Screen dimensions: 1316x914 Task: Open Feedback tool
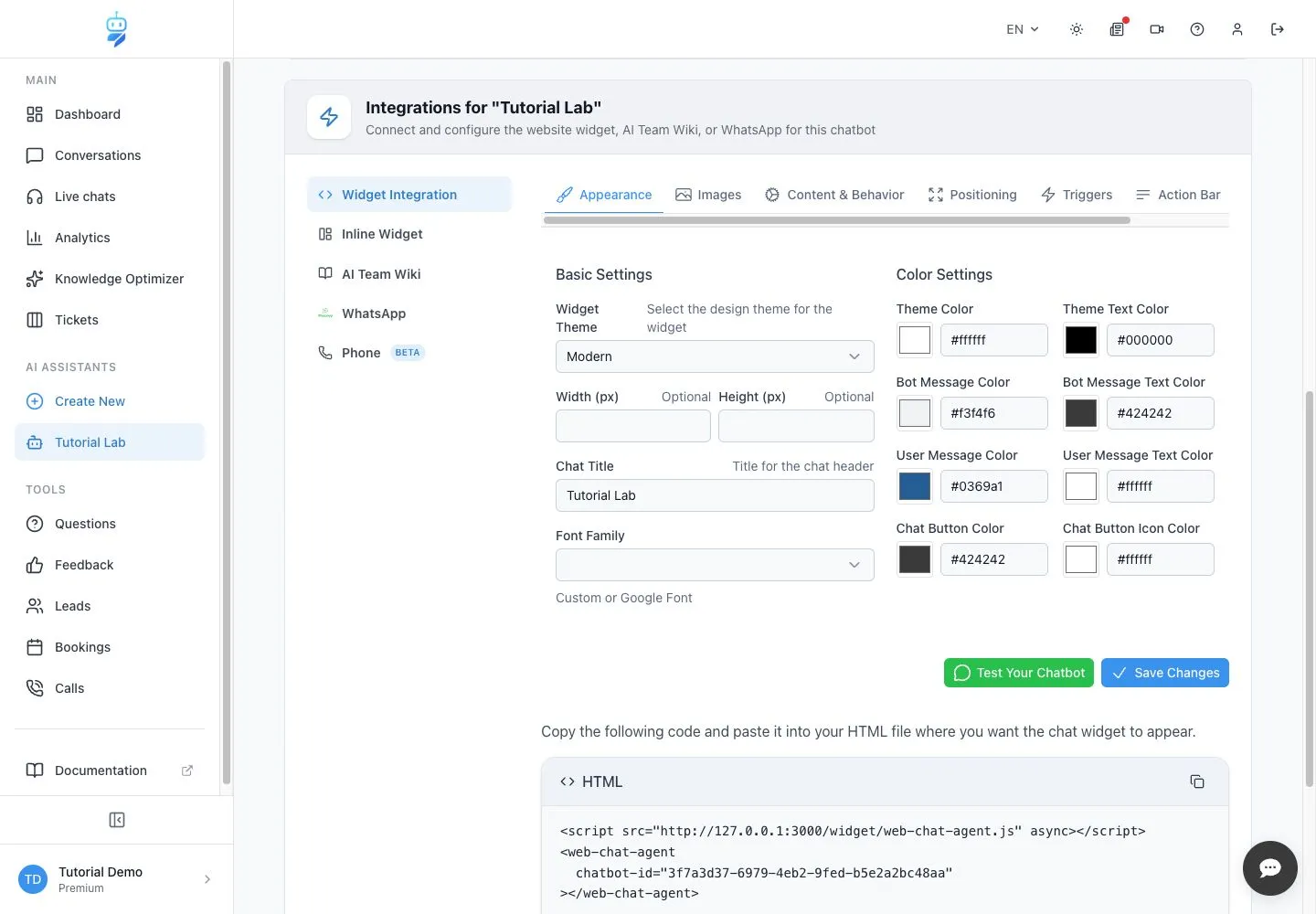tap(110, 565)
